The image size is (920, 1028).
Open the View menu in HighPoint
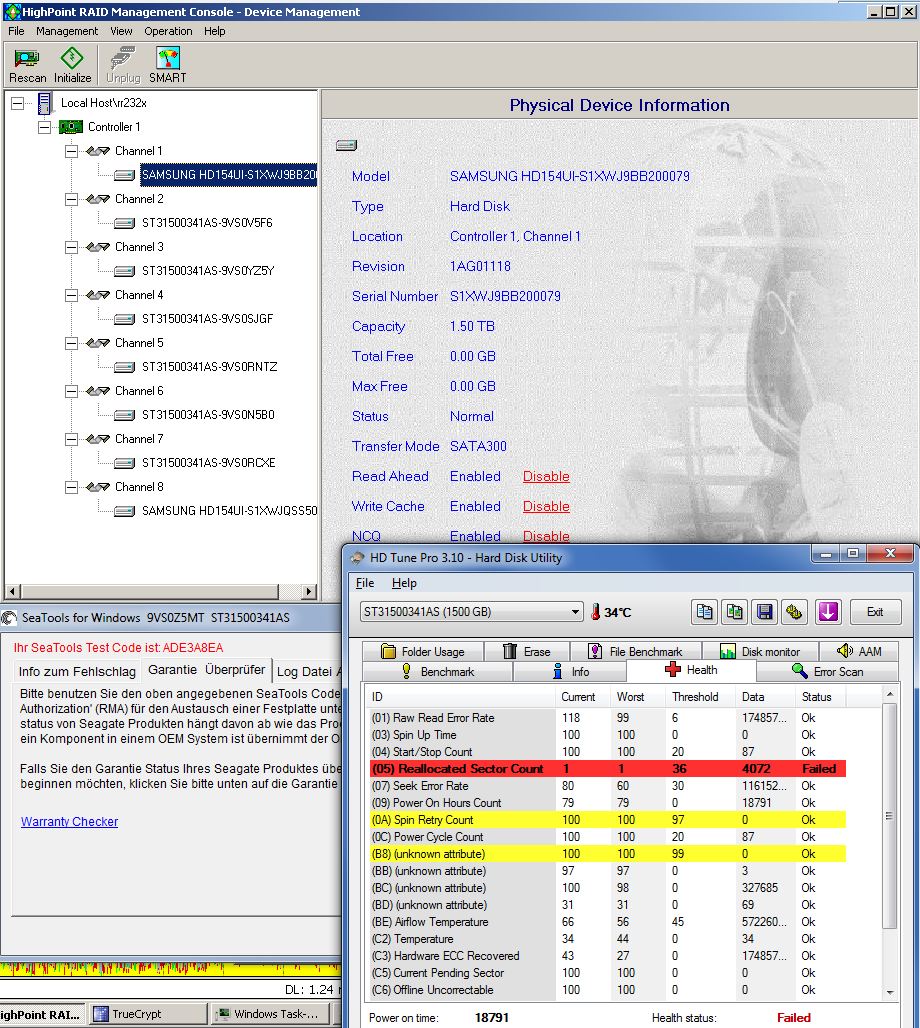point(121,31)
